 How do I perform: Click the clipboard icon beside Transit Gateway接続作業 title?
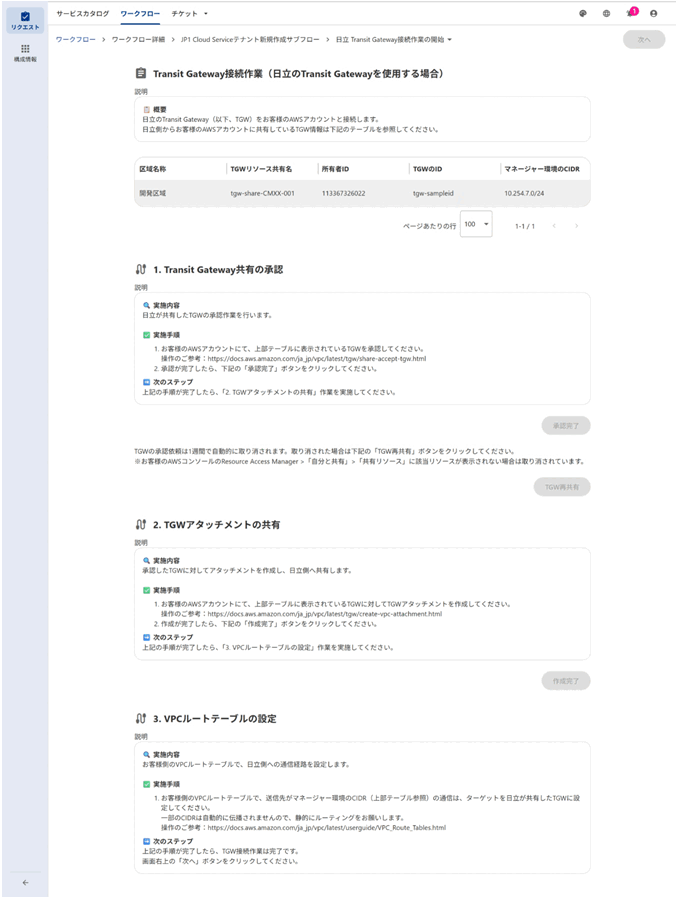point(140,73)
